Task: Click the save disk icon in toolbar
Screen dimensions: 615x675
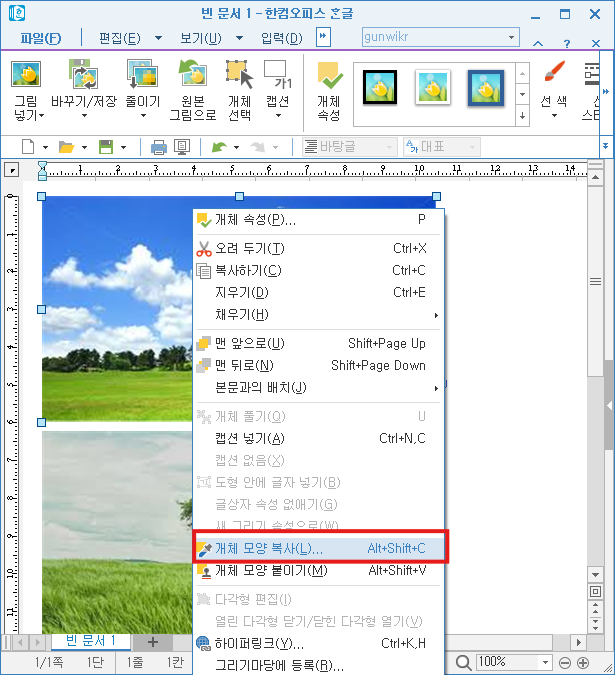Action: (105, 147)
